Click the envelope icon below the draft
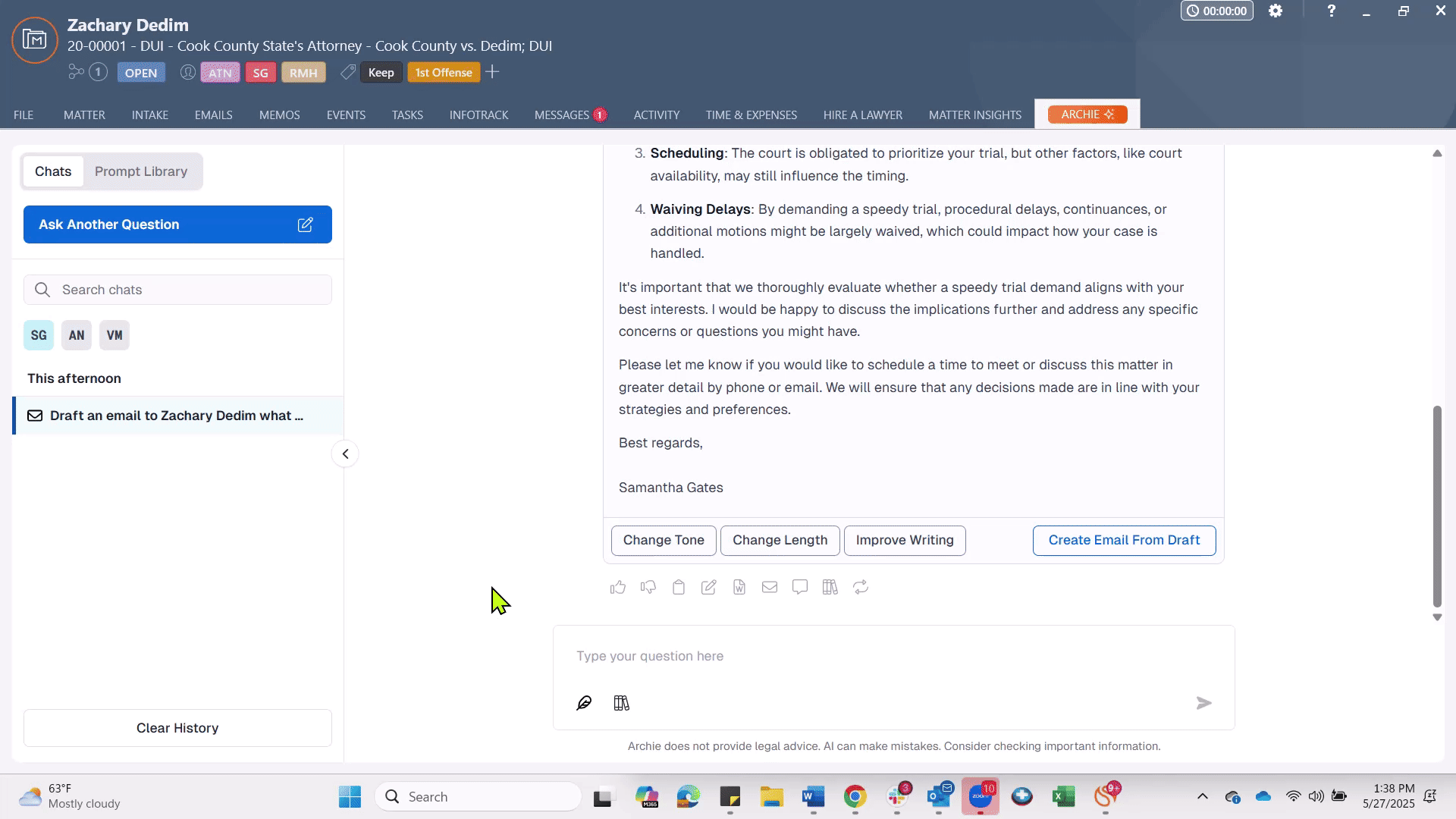The image size is (1456, 819). coord(770,587)
